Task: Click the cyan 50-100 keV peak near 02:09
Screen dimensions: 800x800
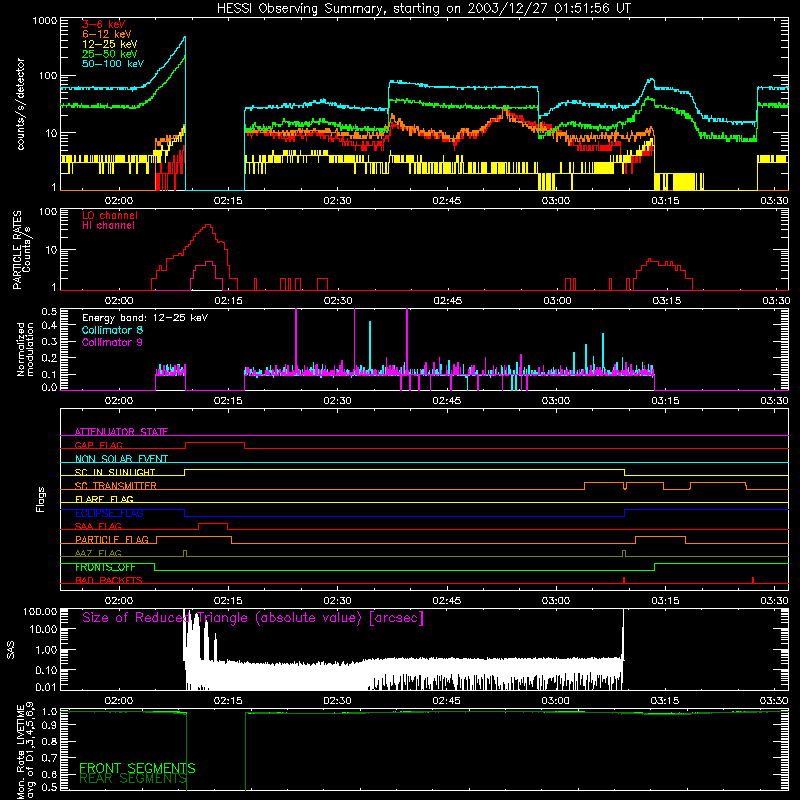Action: pos(184,37)
